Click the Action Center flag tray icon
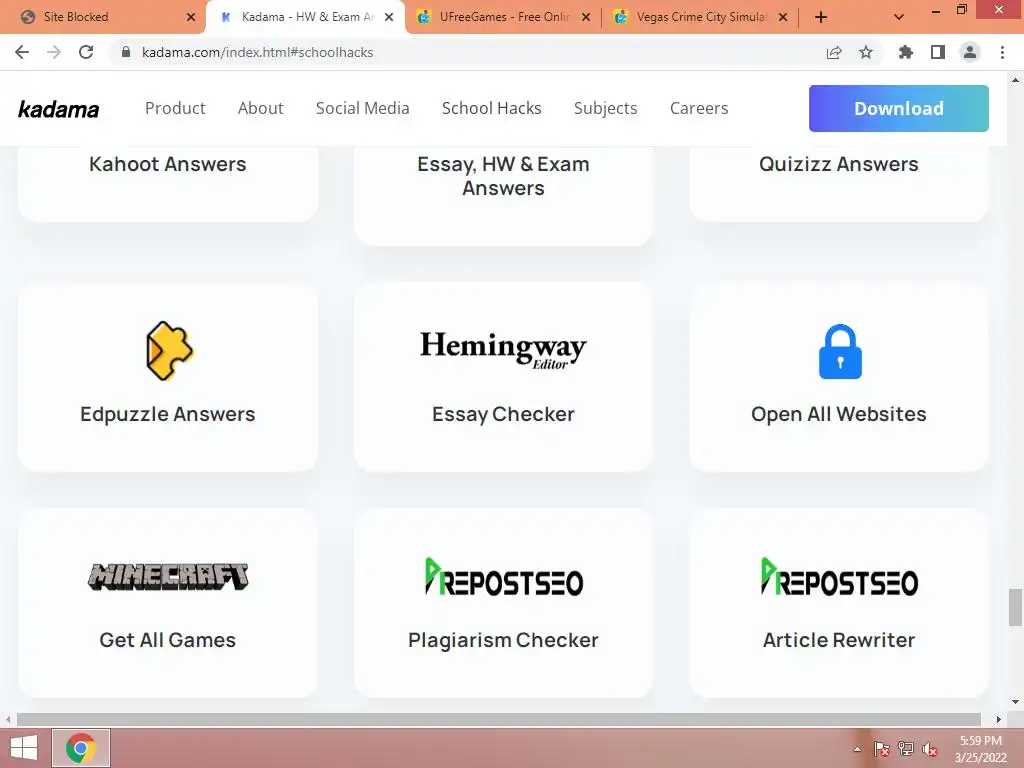The image size is (1024, 768). pyautogui.click(x=882, y=749)
